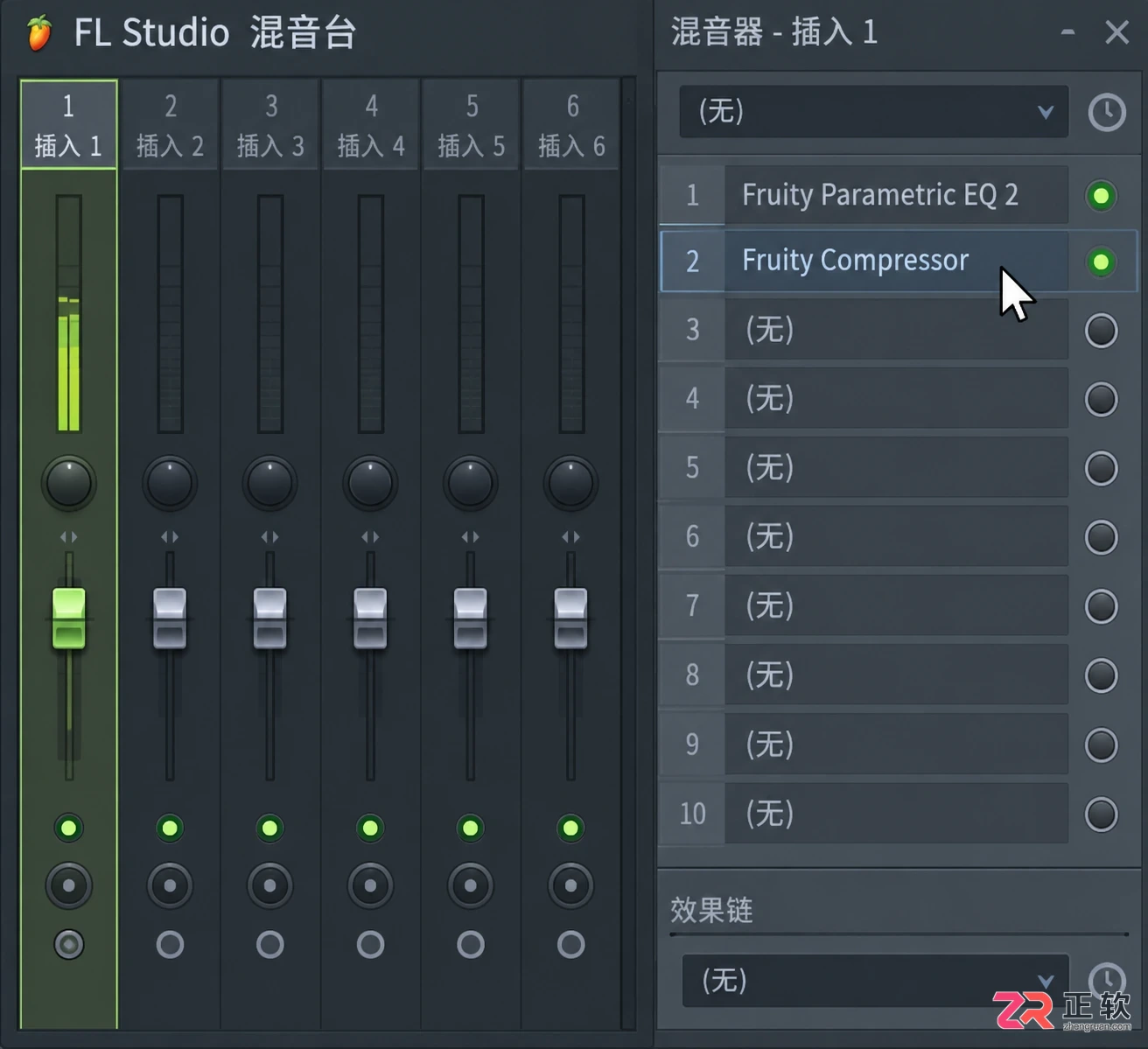Click the bottom small ring on Insert 4
Image resolution: width=1148 pixels, height=1049 pixels.
click(x=370, y=944)
